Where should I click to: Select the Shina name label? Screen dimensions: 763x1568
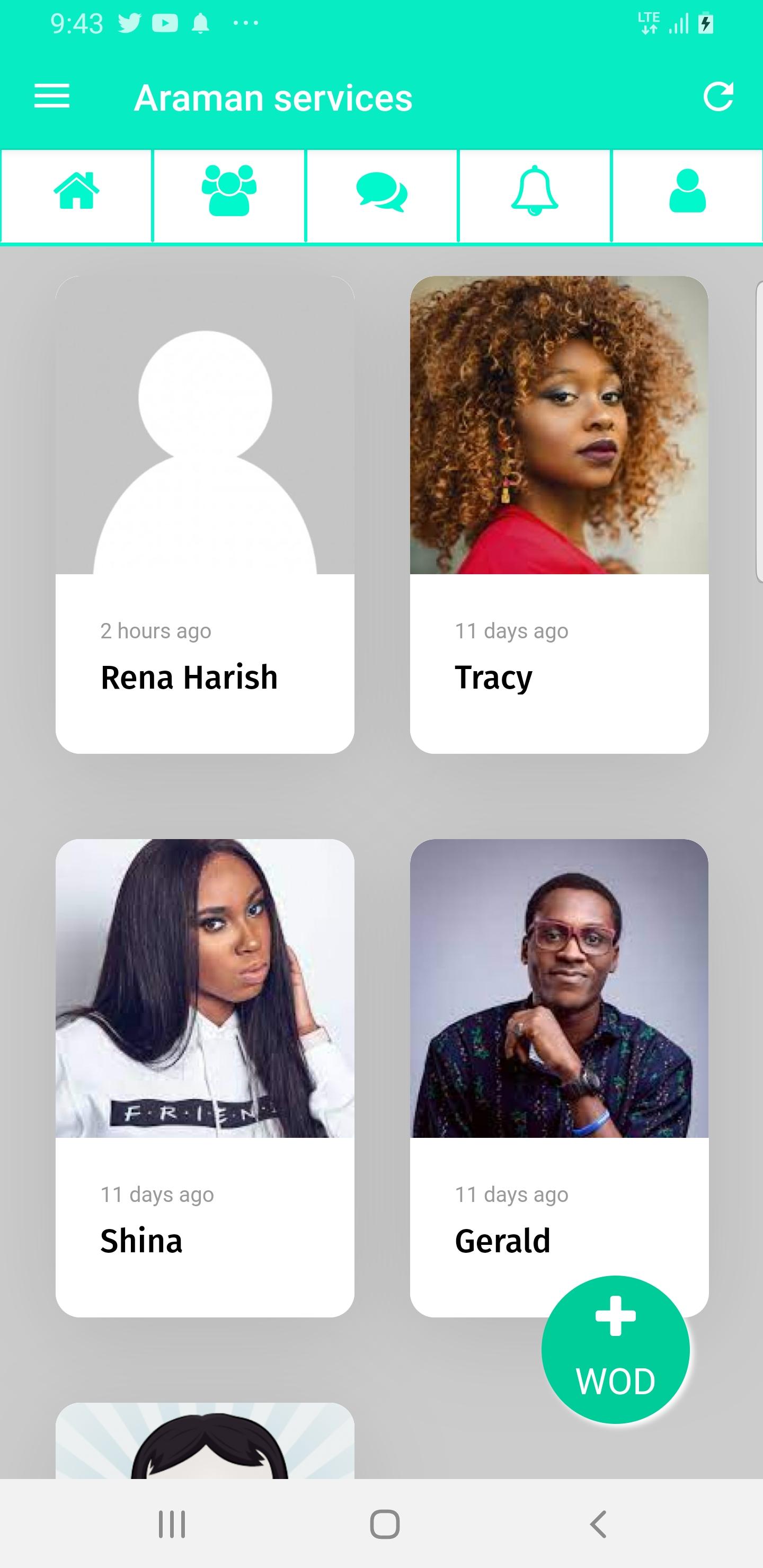pos(141,1241)
